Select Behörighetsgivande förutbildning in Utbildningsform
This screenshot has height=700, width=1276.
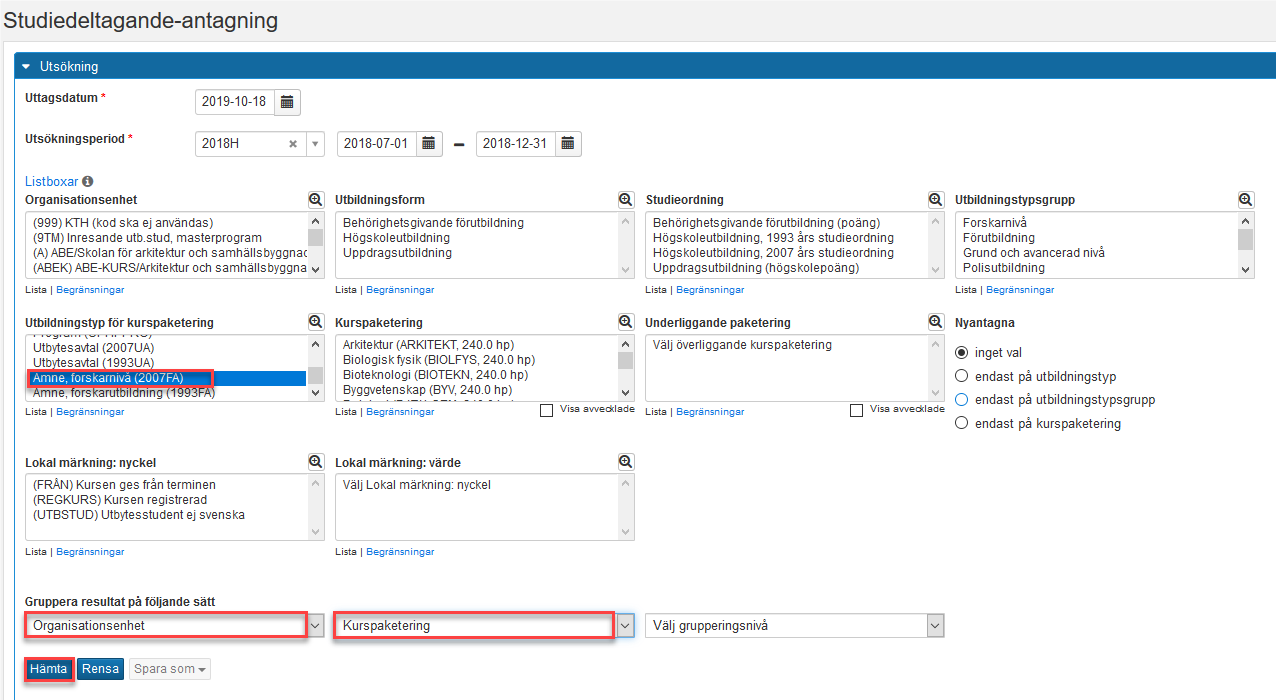pyautogui.click(x=433, y=223)
